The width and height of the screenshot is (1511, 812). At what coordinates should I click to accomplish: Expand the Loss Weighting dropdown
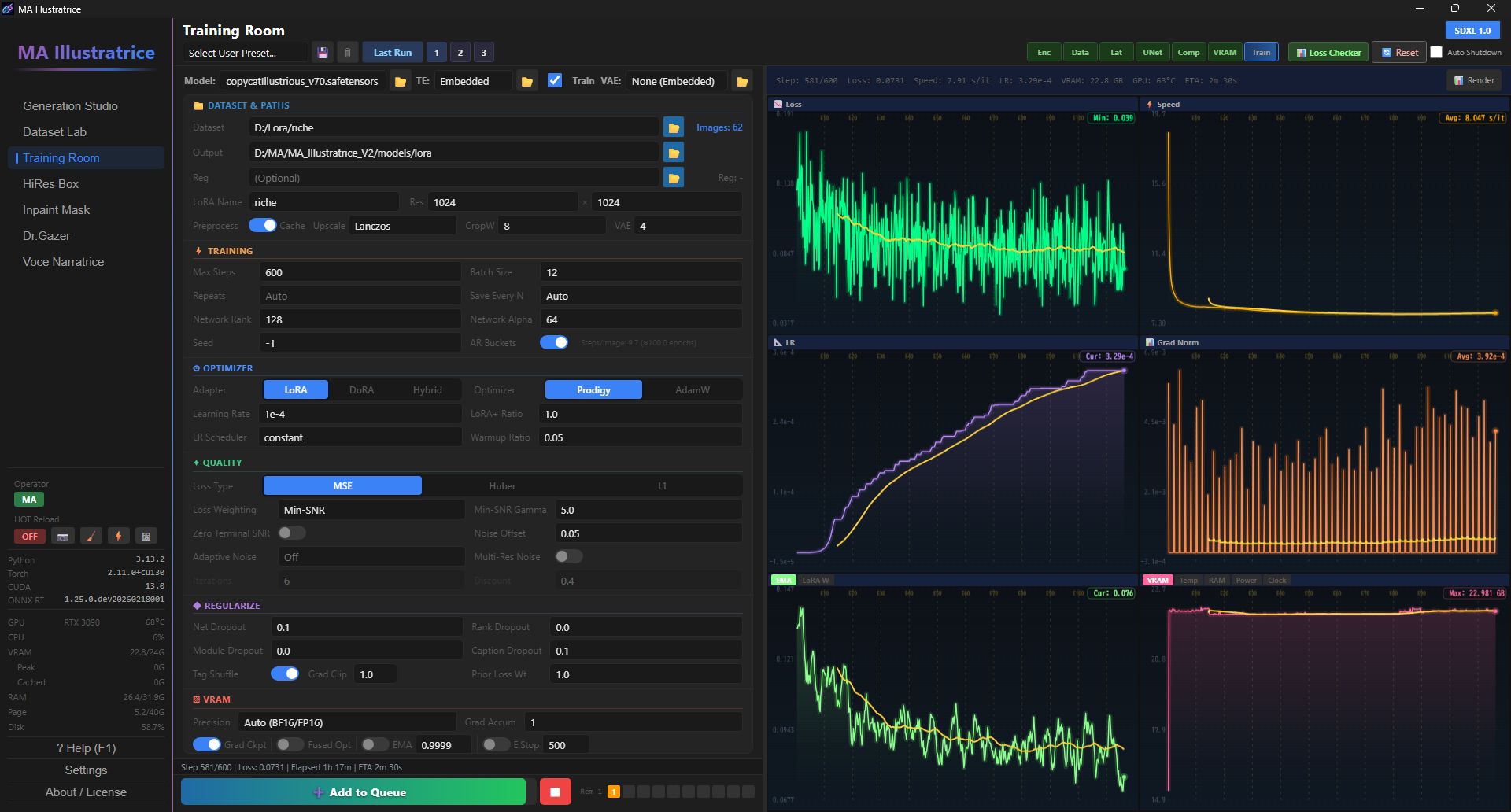[x=371, y=510]
